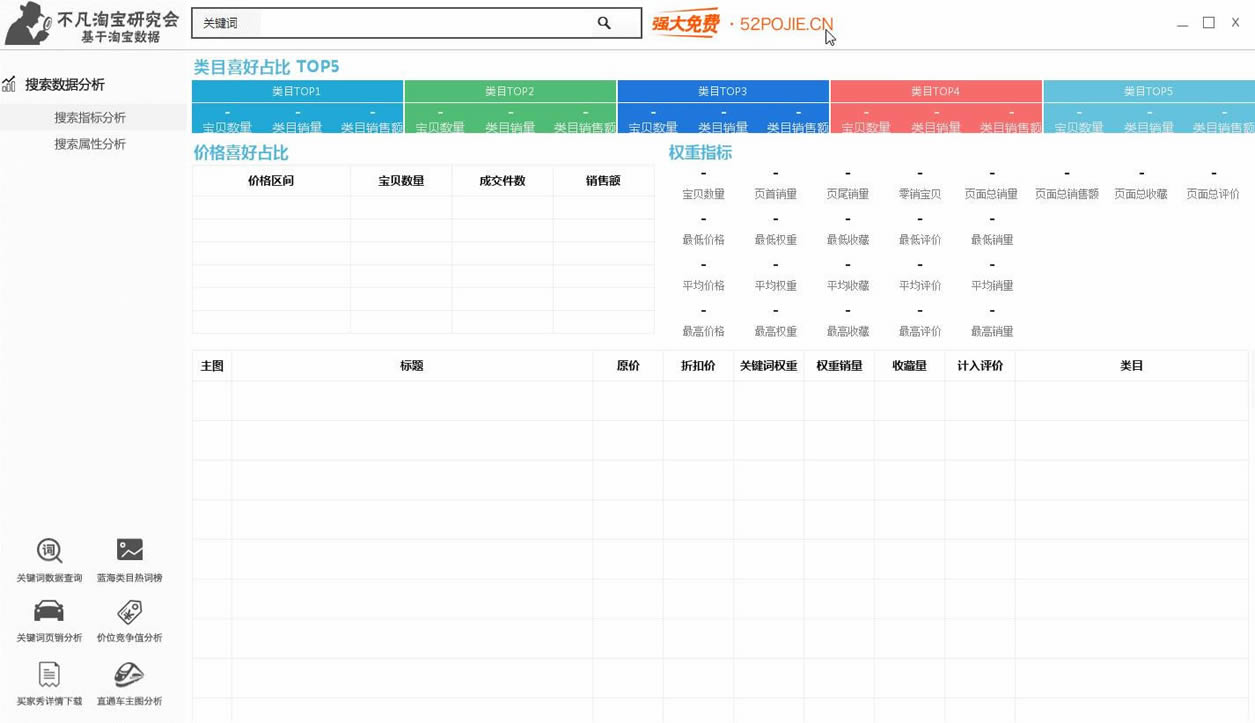Select 搜索指标分析 in the sidebar
The width and height of the screenshot is (1255, 723).
coord(90,118)
